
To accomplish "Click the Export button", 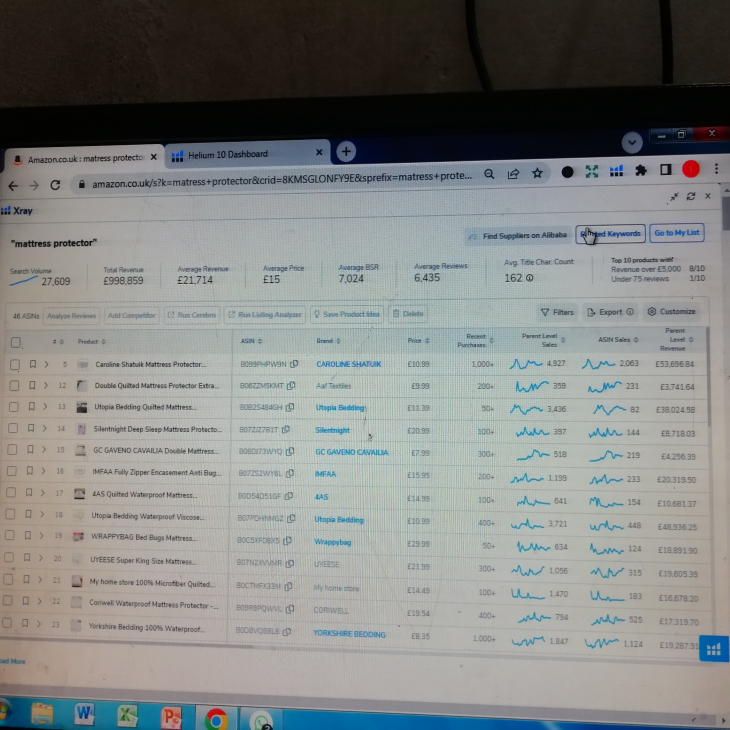I will (610, 312).
